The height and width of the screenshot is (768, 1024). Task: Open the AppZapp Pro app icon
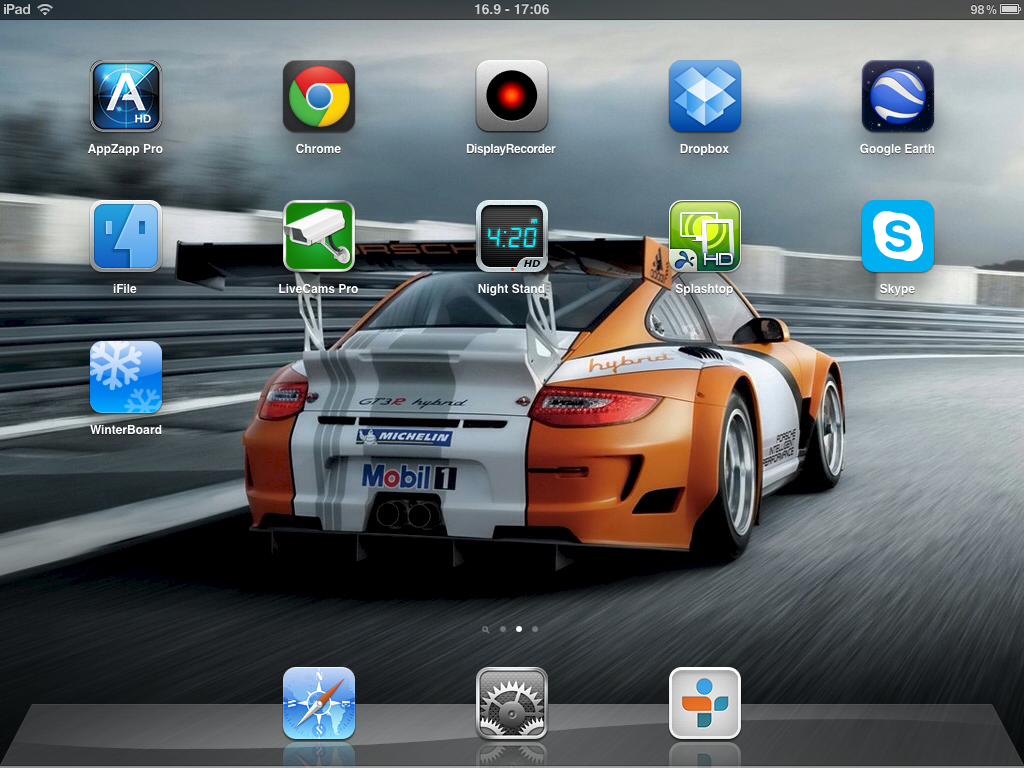pyautogui.click(x=125, y=96)
